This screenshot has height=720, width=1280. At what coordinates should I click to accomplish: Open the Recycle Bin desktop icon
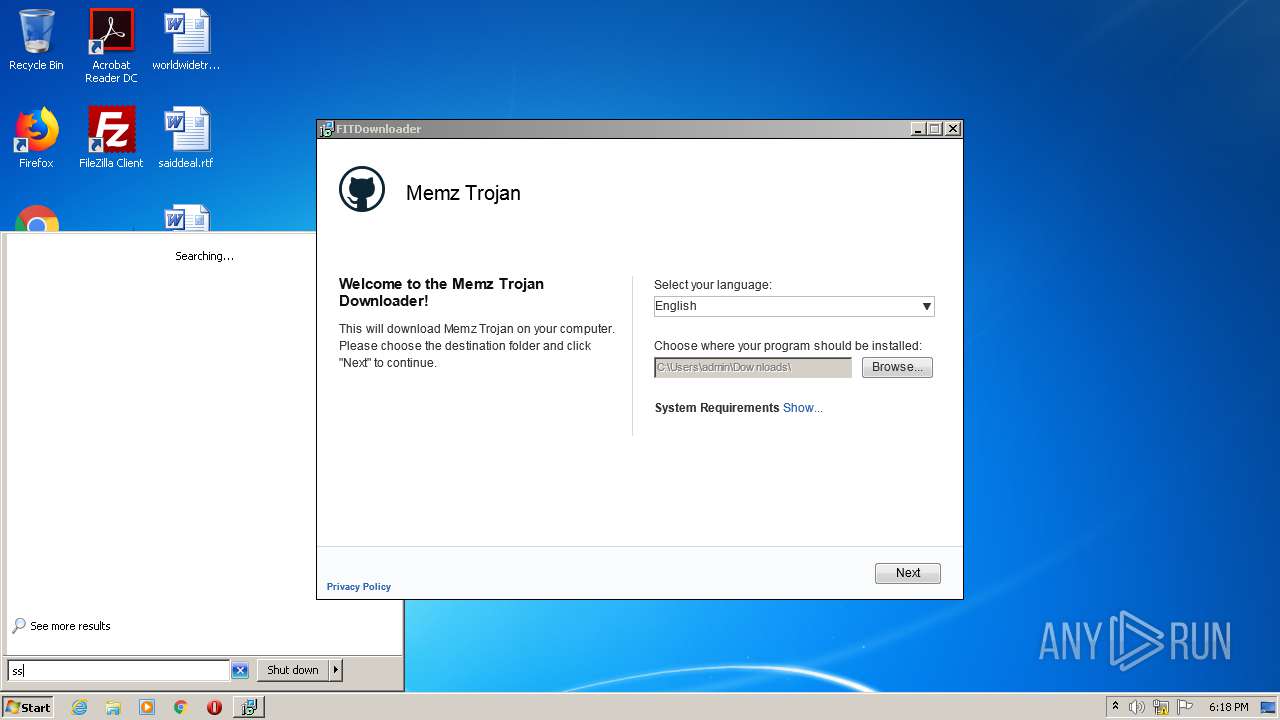tap(36, 40)
